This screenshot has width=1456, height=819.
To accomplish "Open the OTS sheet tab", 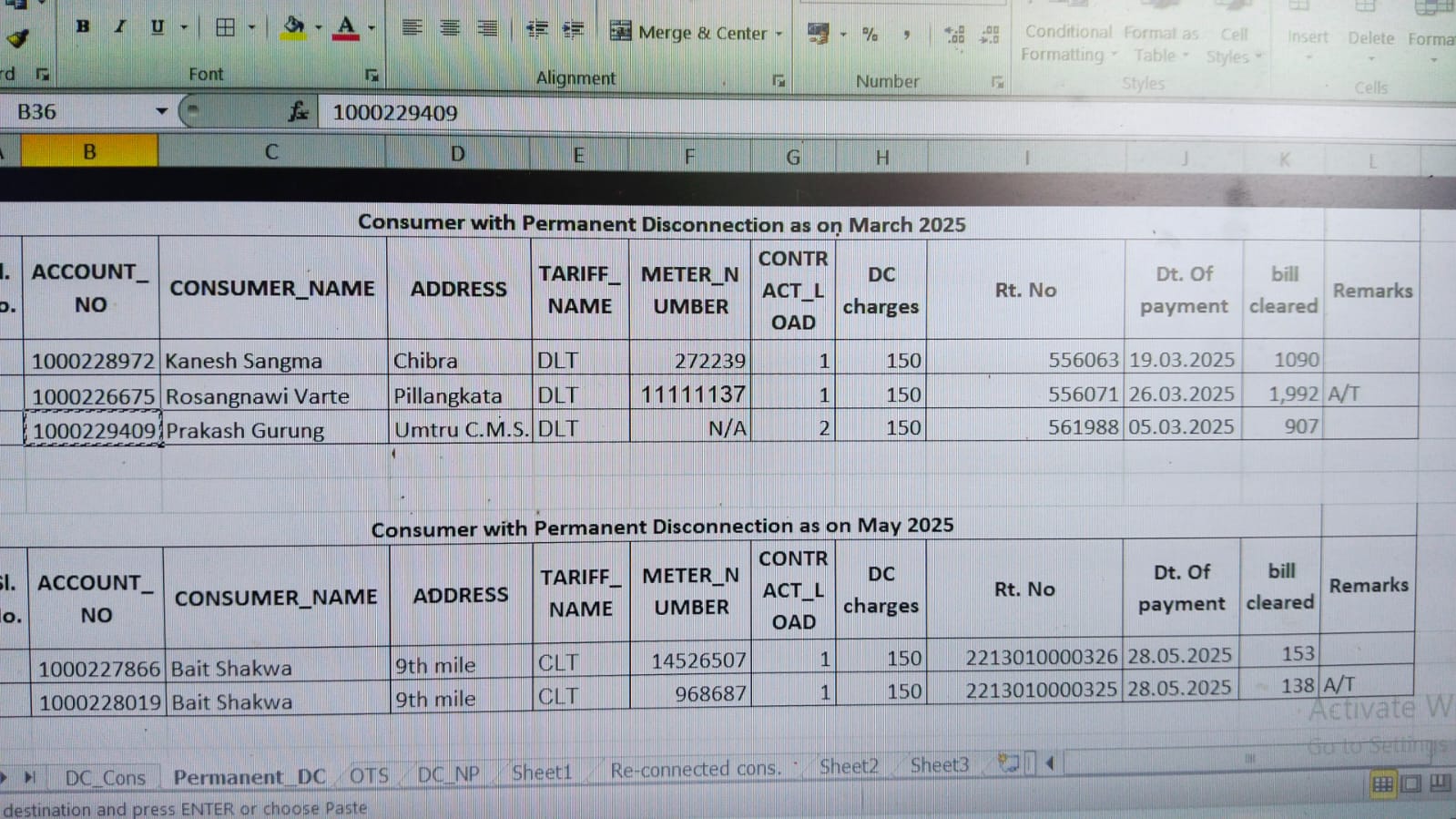I will [x=369, y=776].
